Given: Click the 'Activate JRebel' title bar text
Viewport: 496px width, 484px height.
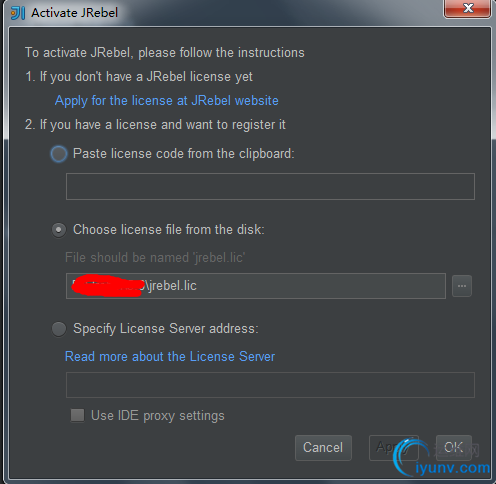Looking at the screenshot, I should coord(75,13).
